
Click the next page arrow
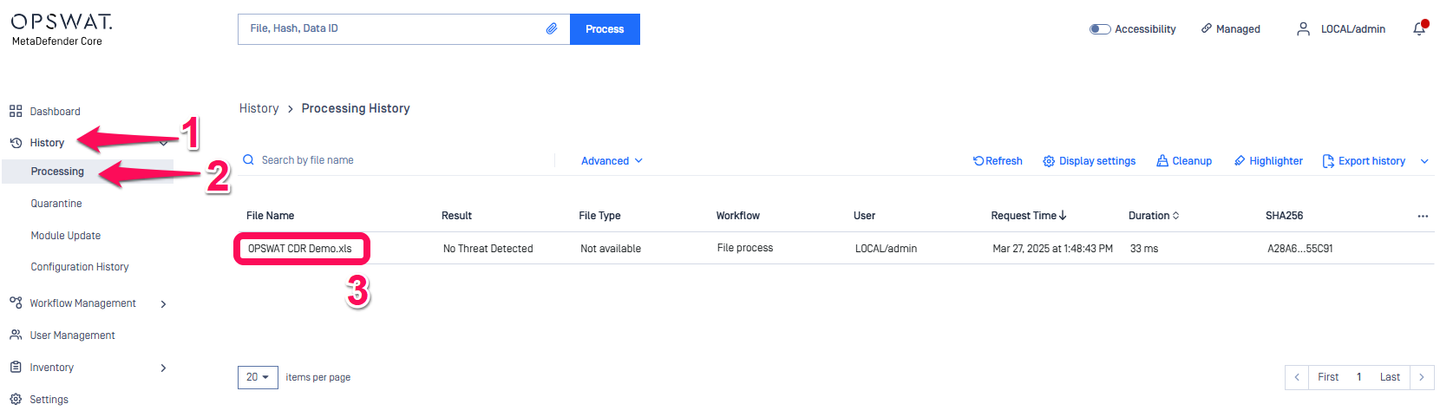(1422, 377)
